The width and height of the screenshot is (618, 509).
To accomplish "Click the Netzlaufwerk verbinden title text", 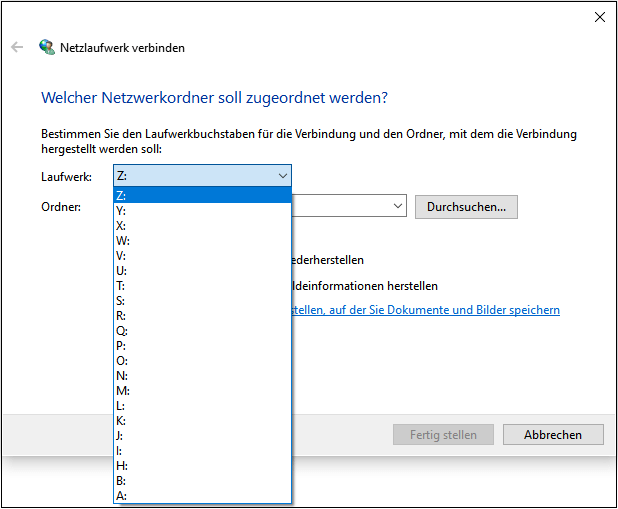I will tap(122, 48).
